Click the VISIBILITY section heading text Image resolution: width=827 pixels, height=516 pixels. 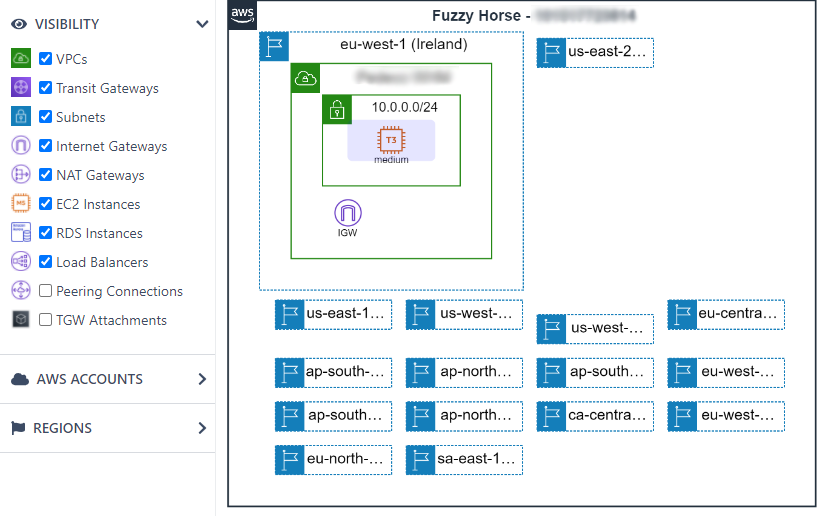pyautogui.click(x=67, y=24)
